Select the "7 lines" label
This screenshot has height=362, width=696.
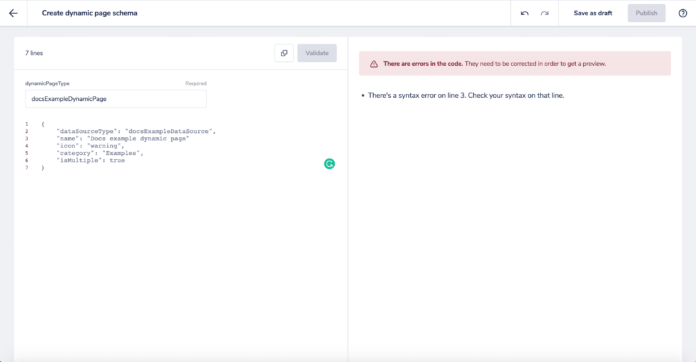tap(34, 53)
